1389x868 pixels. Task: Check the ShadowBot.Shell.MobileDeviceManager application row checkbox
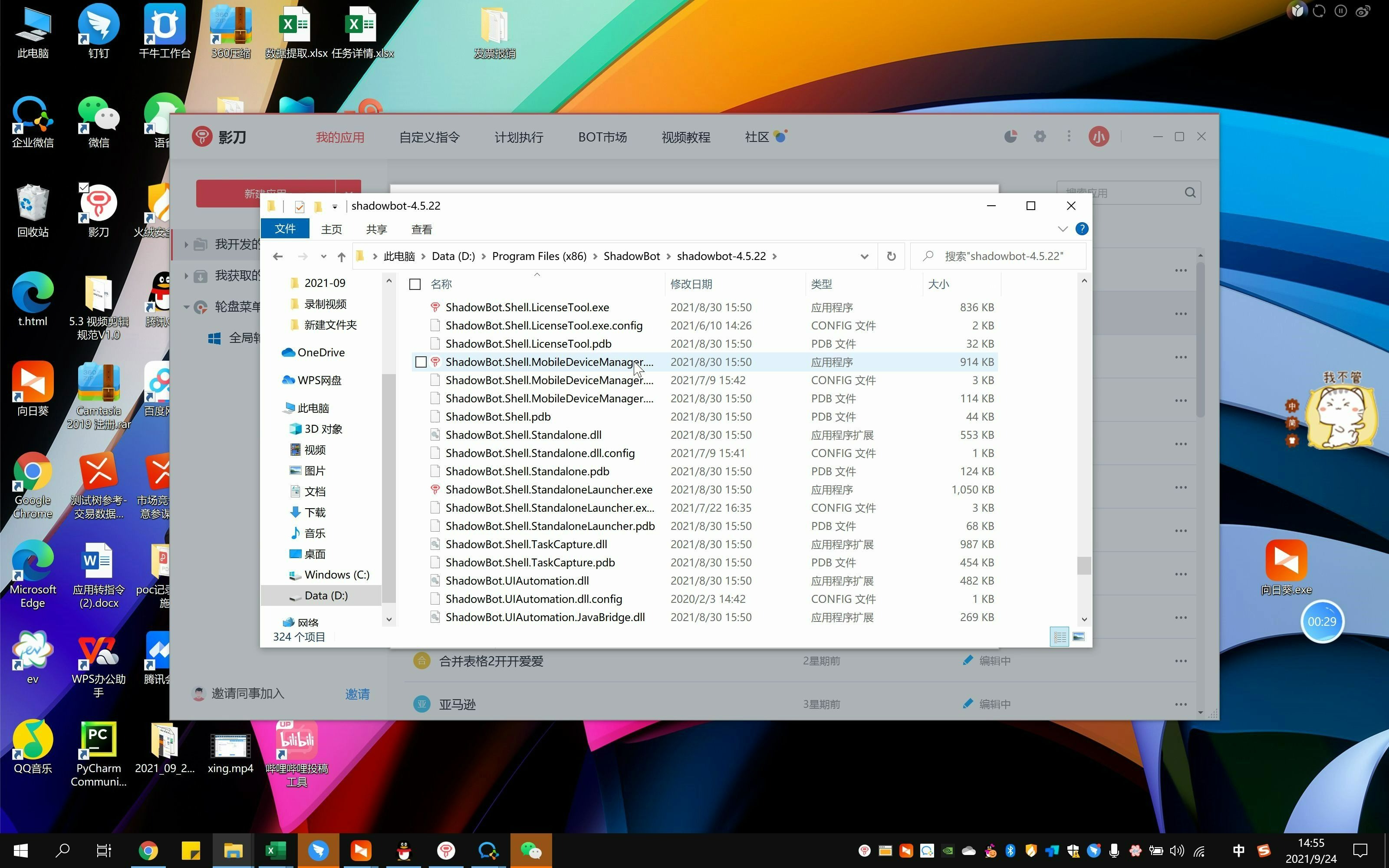[x=421, y=362]
